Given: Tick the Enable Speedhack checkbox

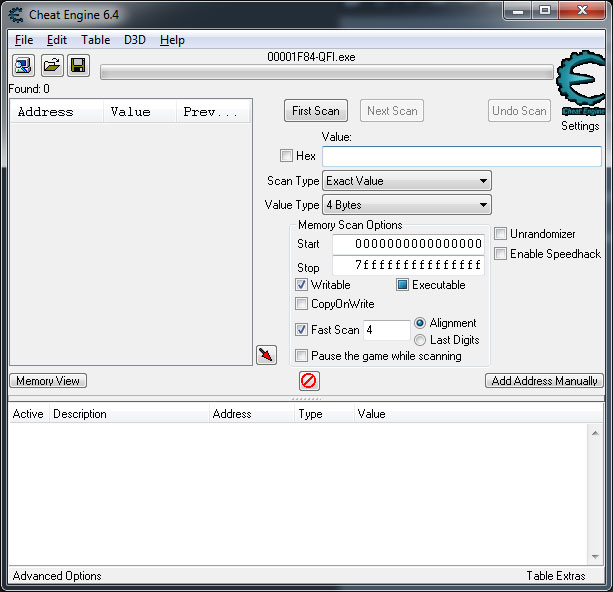Looking at the screenshot, I should click(x=500, y=254).
